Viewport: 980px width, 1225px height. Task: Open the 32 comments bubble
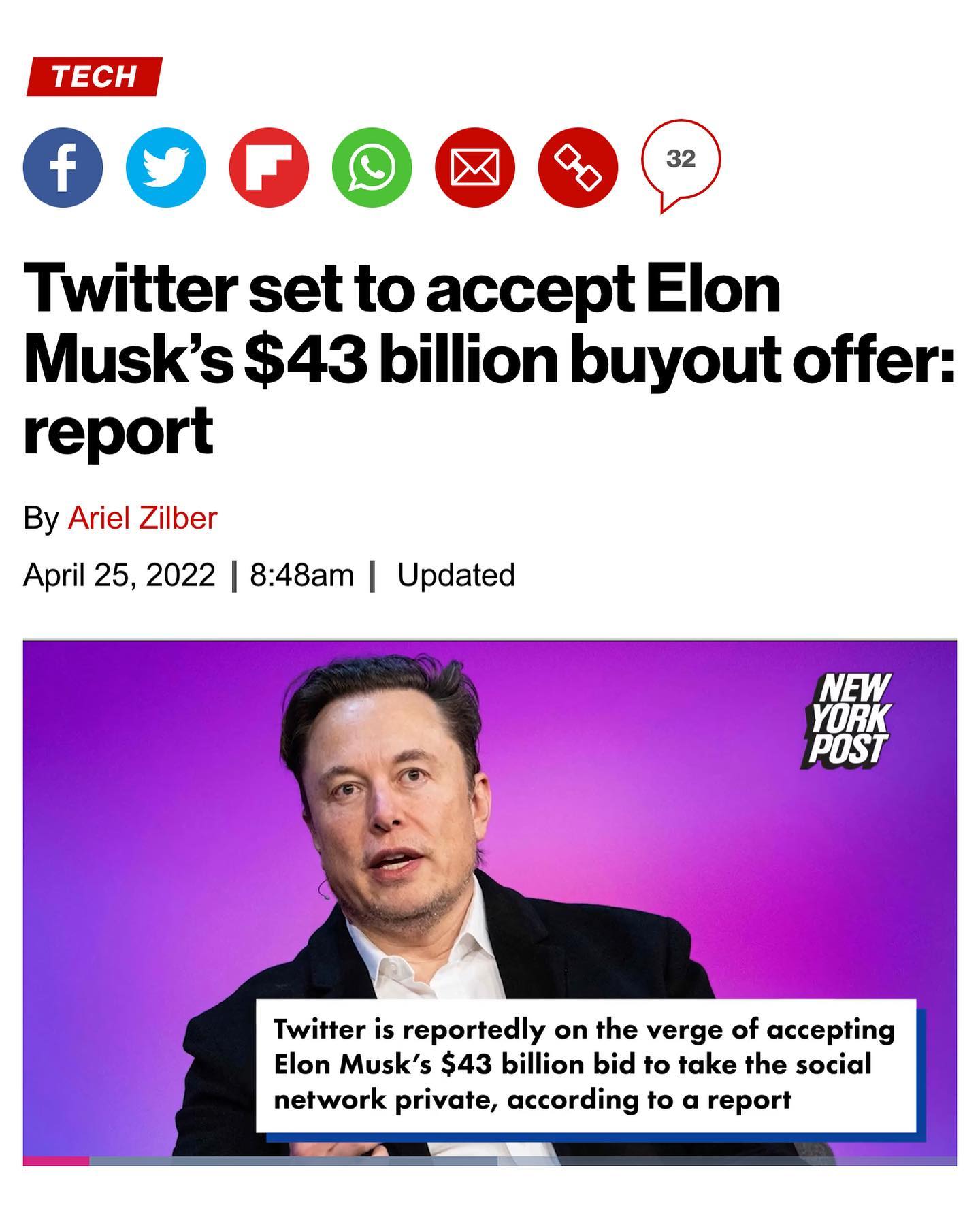pyautogui.click(x=681, y=161)
